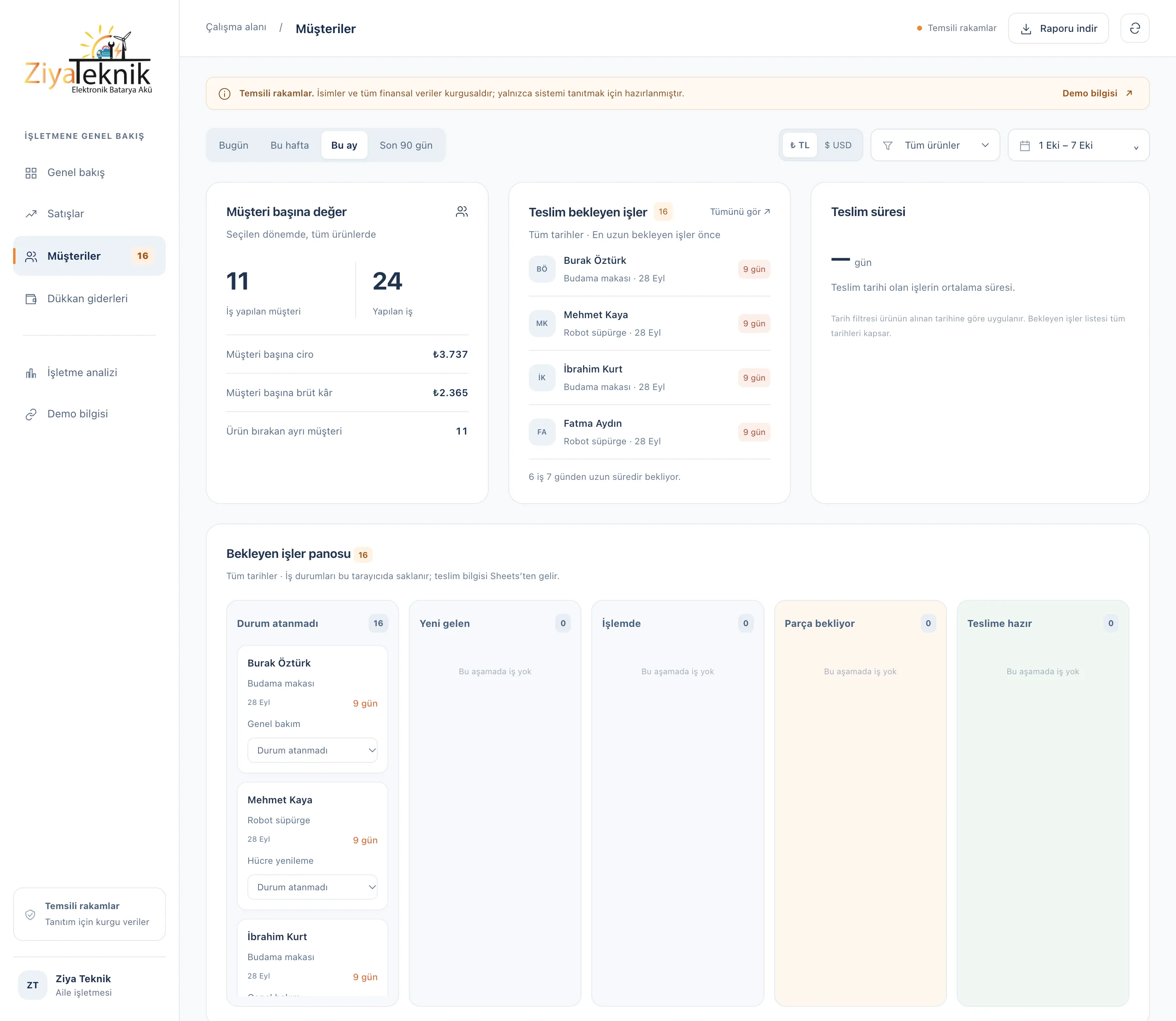This screenshot has width=1176, height=1021.
Task: Open the Müşteriler sidebar item
Action: [89, 256]
